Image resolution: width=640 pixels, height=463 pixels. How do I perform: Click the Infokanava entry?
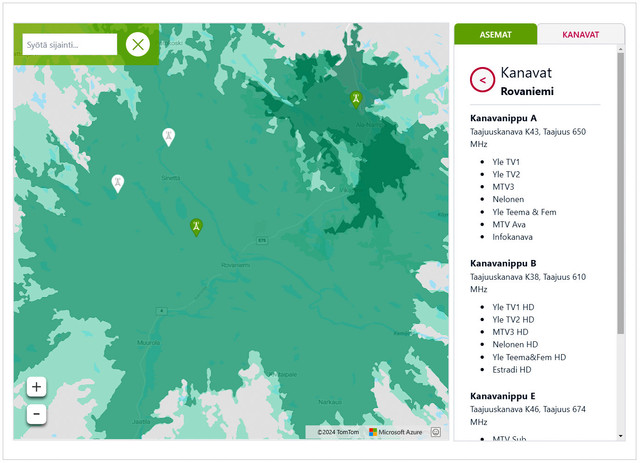pyautogui.click(x=512, y=237)
